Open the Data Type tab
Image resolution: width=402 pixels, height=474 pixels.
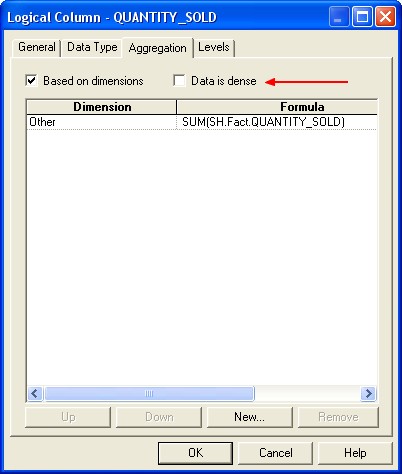point(92,47)
